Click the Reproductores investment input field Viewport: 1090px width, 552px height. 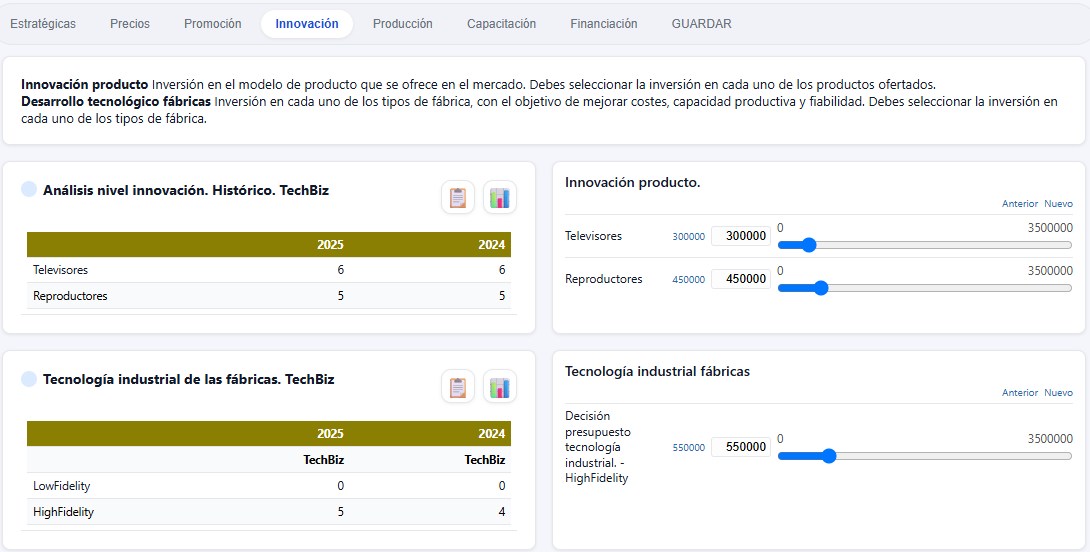tap(741, 279)
